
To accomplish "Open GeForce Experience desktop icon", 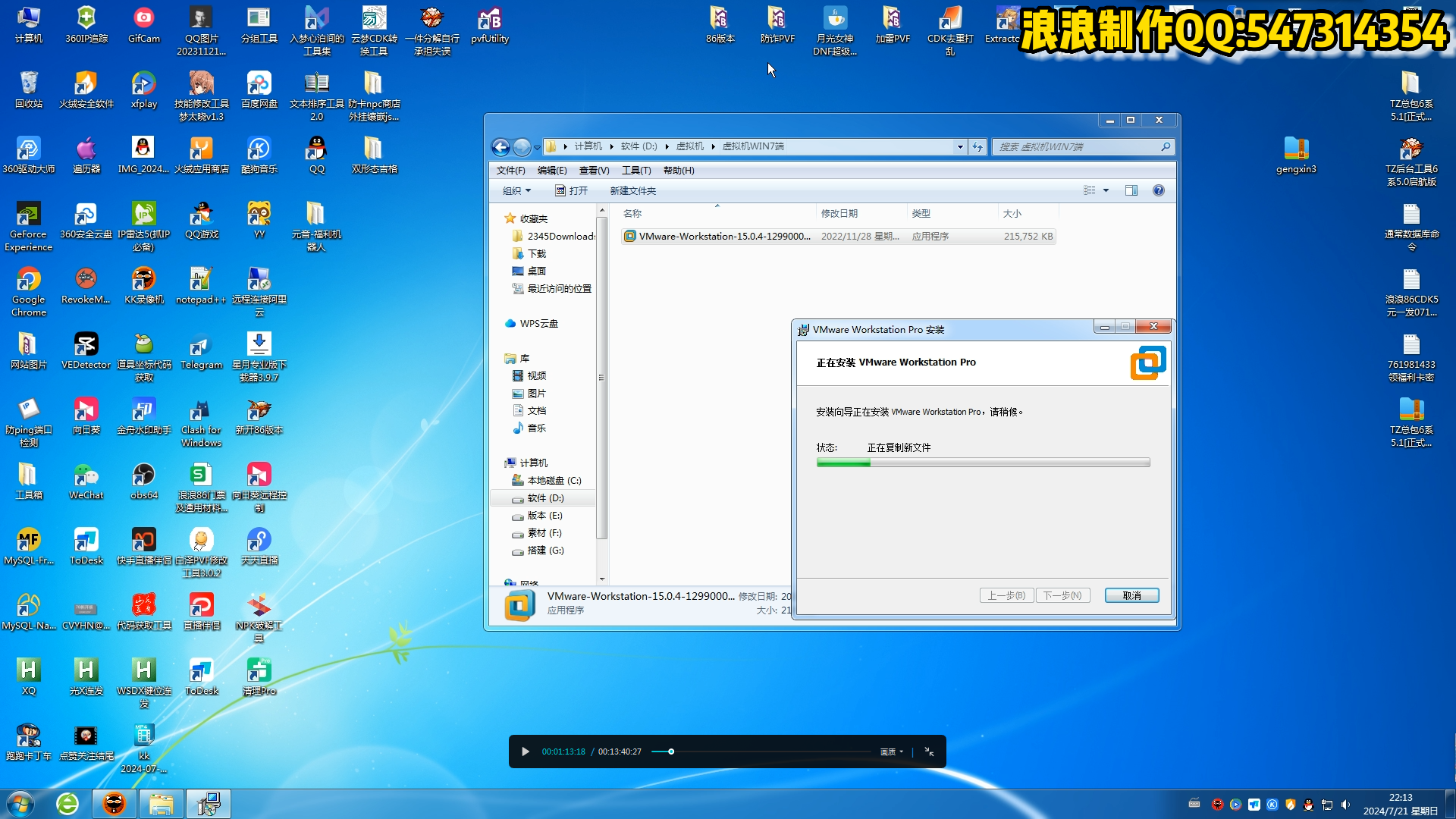I will 29,226.
